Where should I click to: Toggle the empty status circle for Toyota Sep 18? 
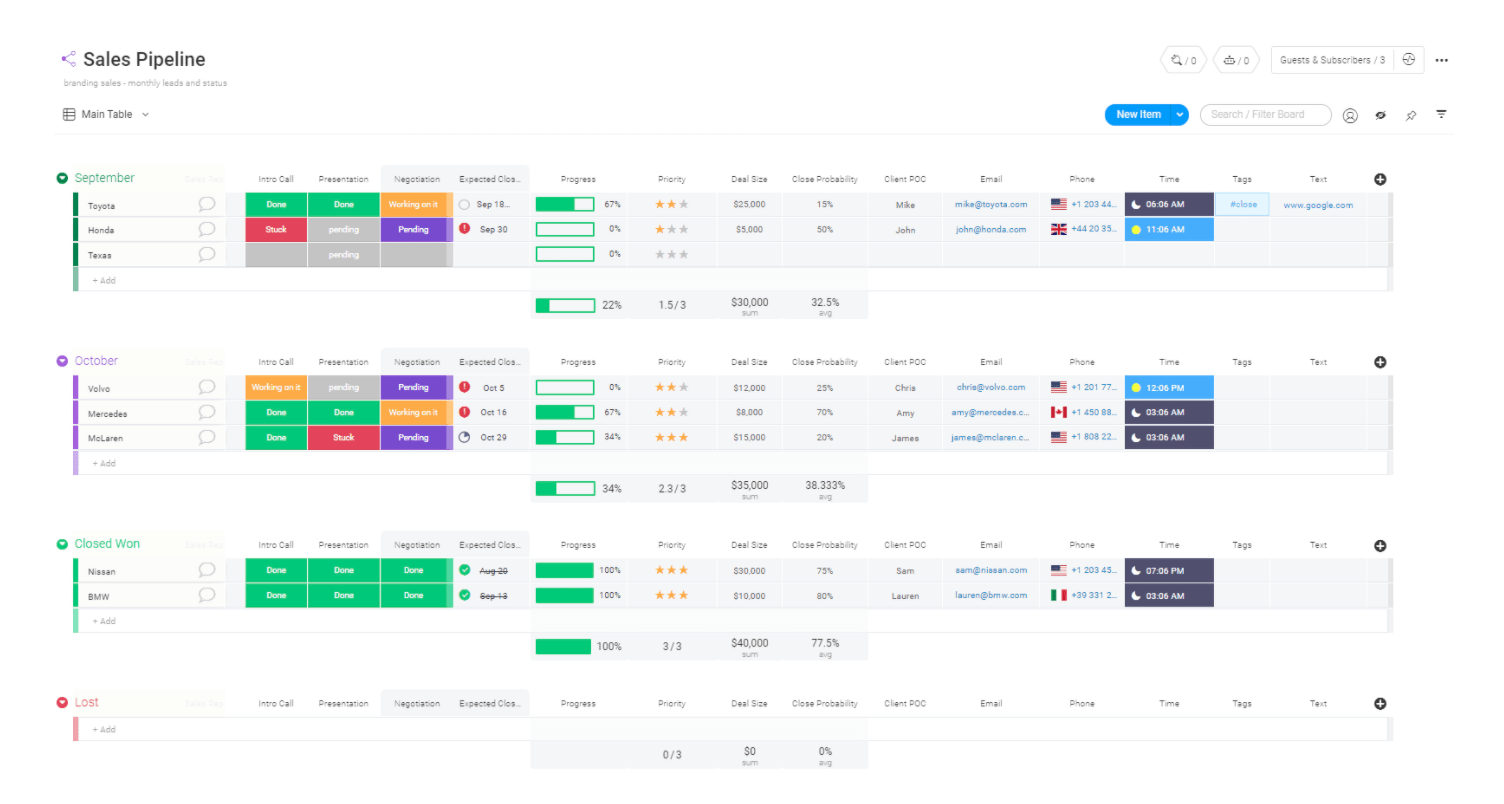tap(464, 204)
